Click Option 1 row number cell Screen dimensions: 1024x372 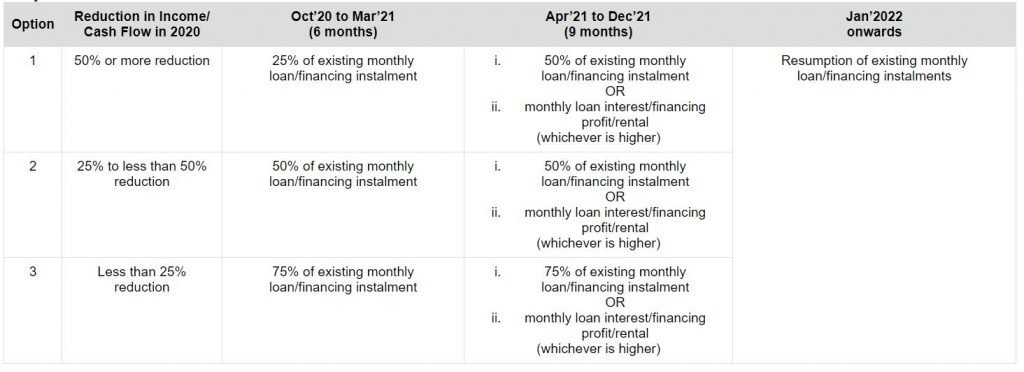[33, 99]
